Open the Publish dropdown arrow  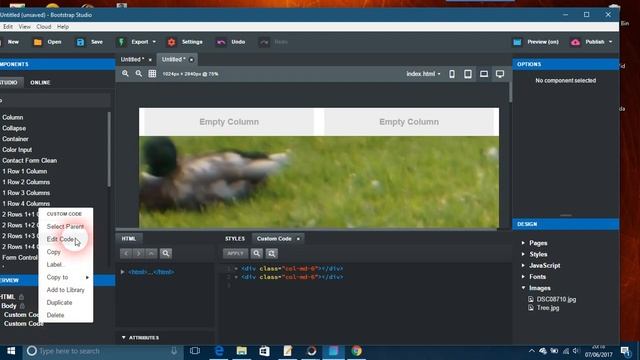611,42
